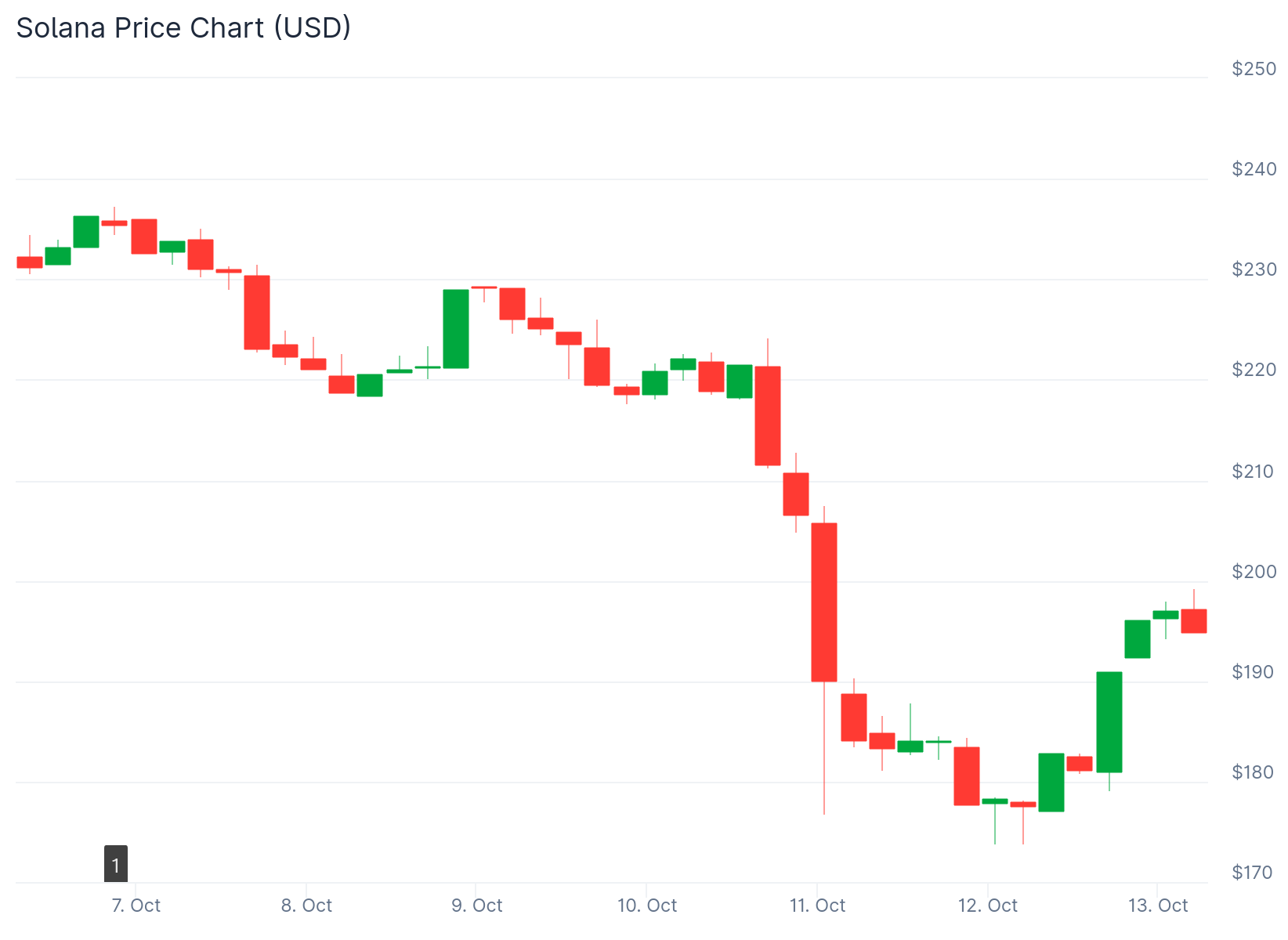This screenshot has width=1288, height=940.
Task: Select the tall green candle before 9. Oct
Action: [456, 329]
